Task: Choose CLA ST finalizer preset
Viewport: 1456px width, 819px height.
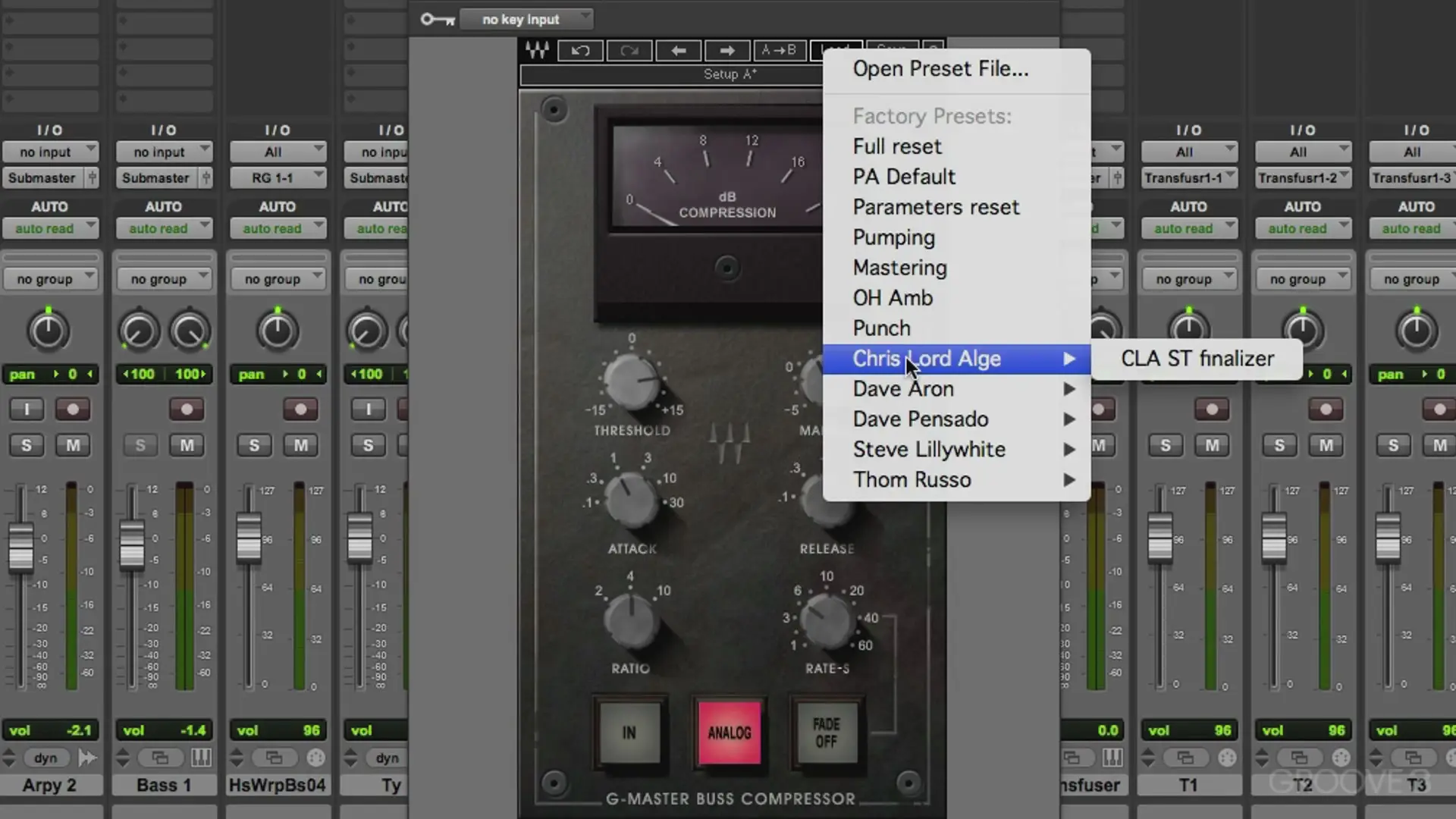Action: point(1197,359)
